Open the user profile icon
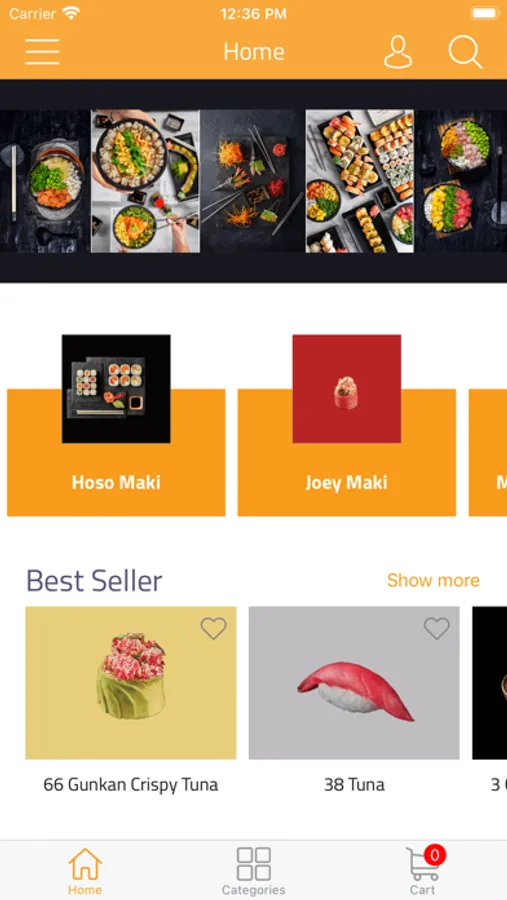Viewport: 507px width, 900px height. [398, 52]
